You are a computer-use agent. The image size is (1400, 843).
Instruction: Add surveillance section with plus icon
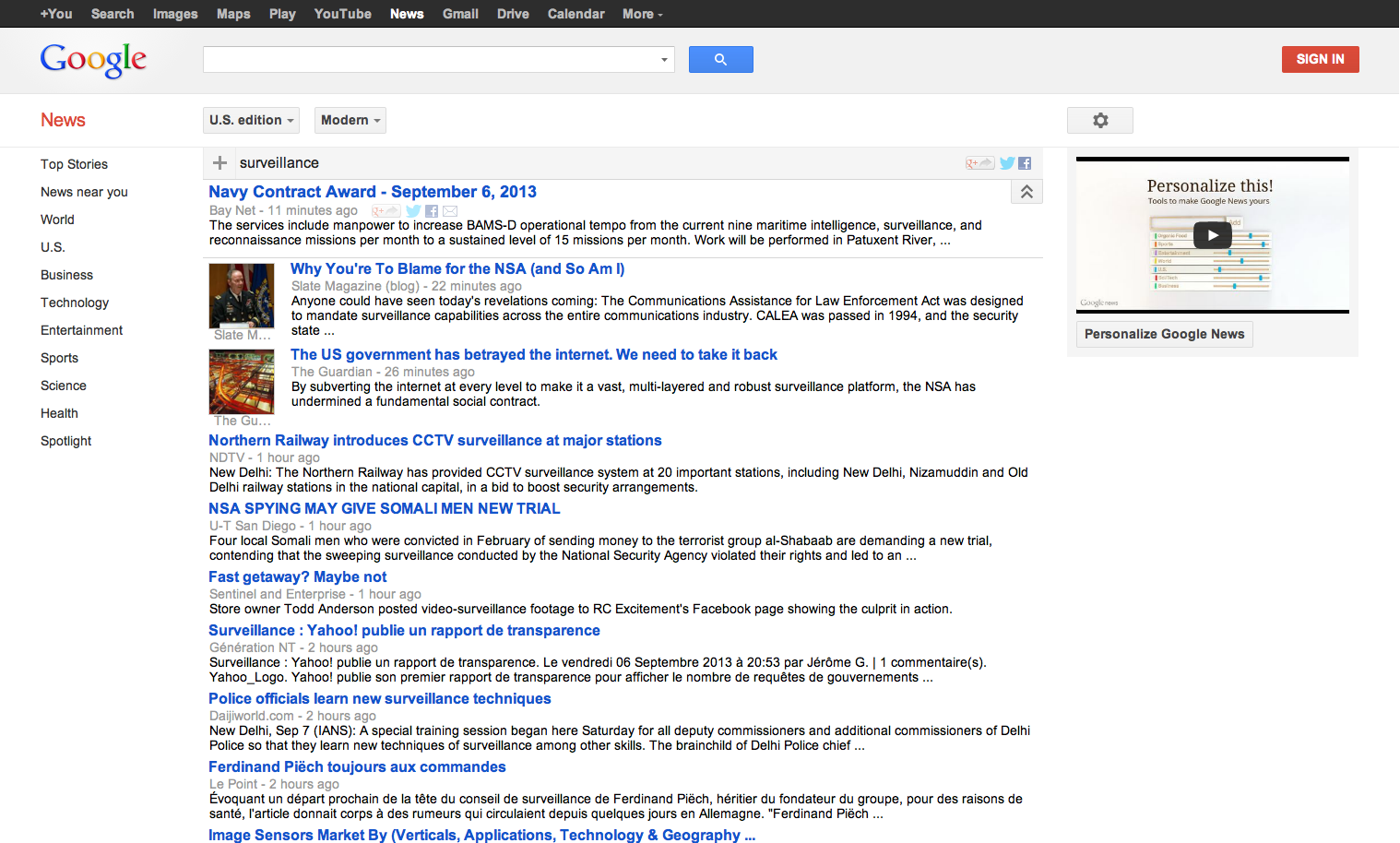pos(219,163)
